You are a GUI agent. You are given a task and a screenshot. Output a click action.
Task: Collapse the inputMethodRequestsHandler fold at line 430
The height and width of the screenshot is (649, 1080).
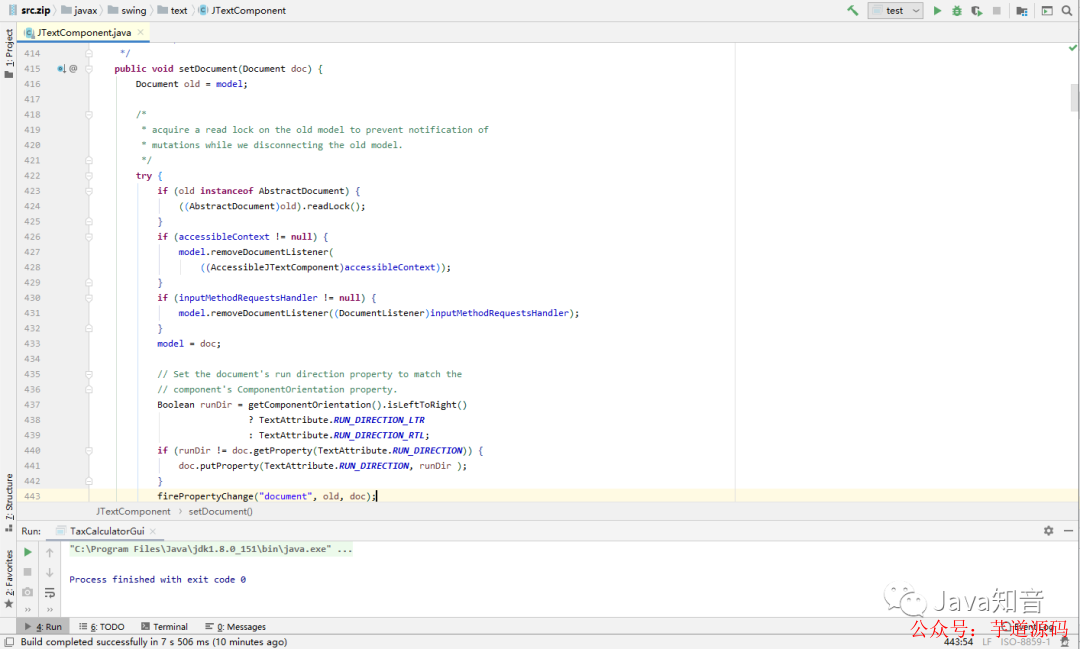pyautogui.click(x=89, y=298)
